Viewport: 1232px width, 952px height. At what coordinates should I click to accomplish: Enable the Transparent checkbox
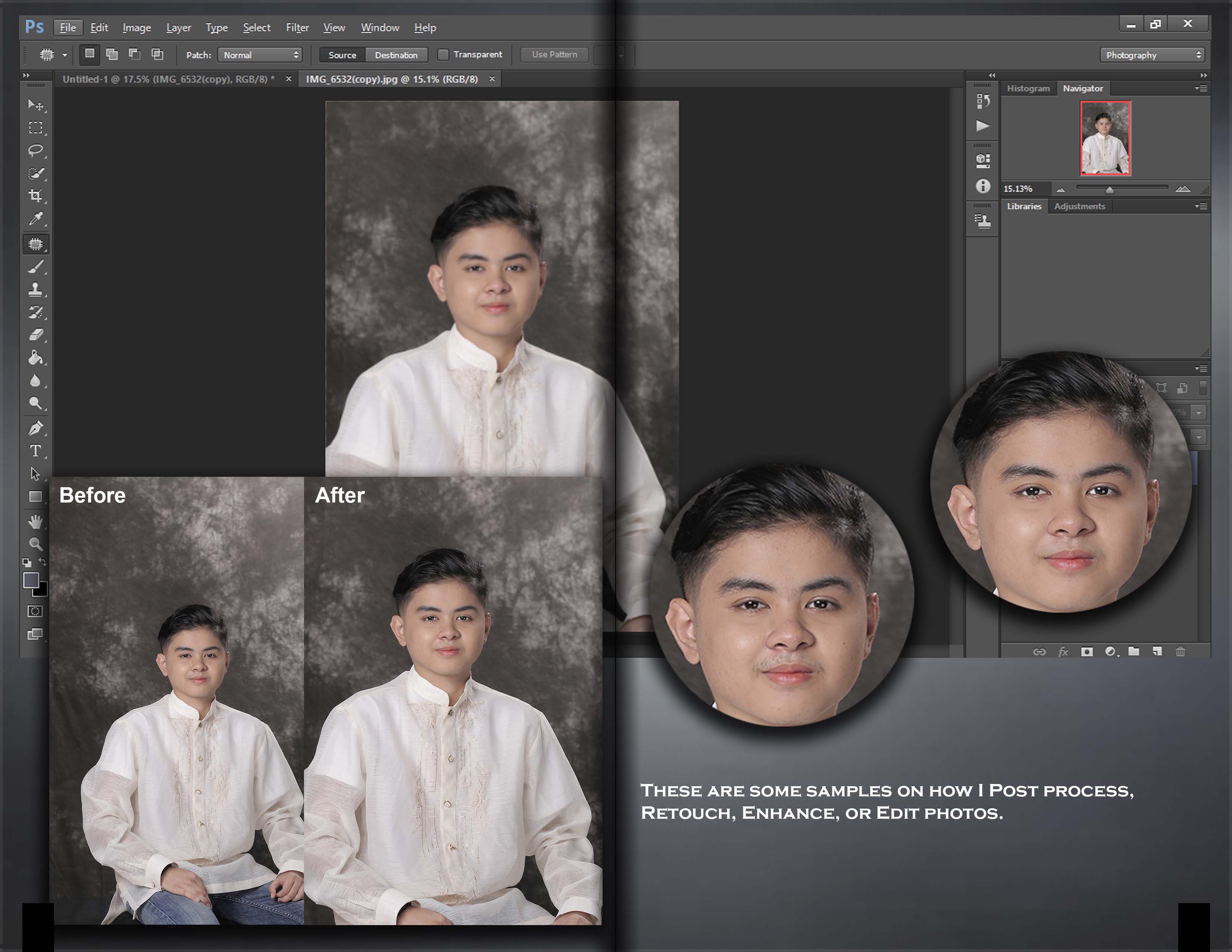click(x=444, y=55)
